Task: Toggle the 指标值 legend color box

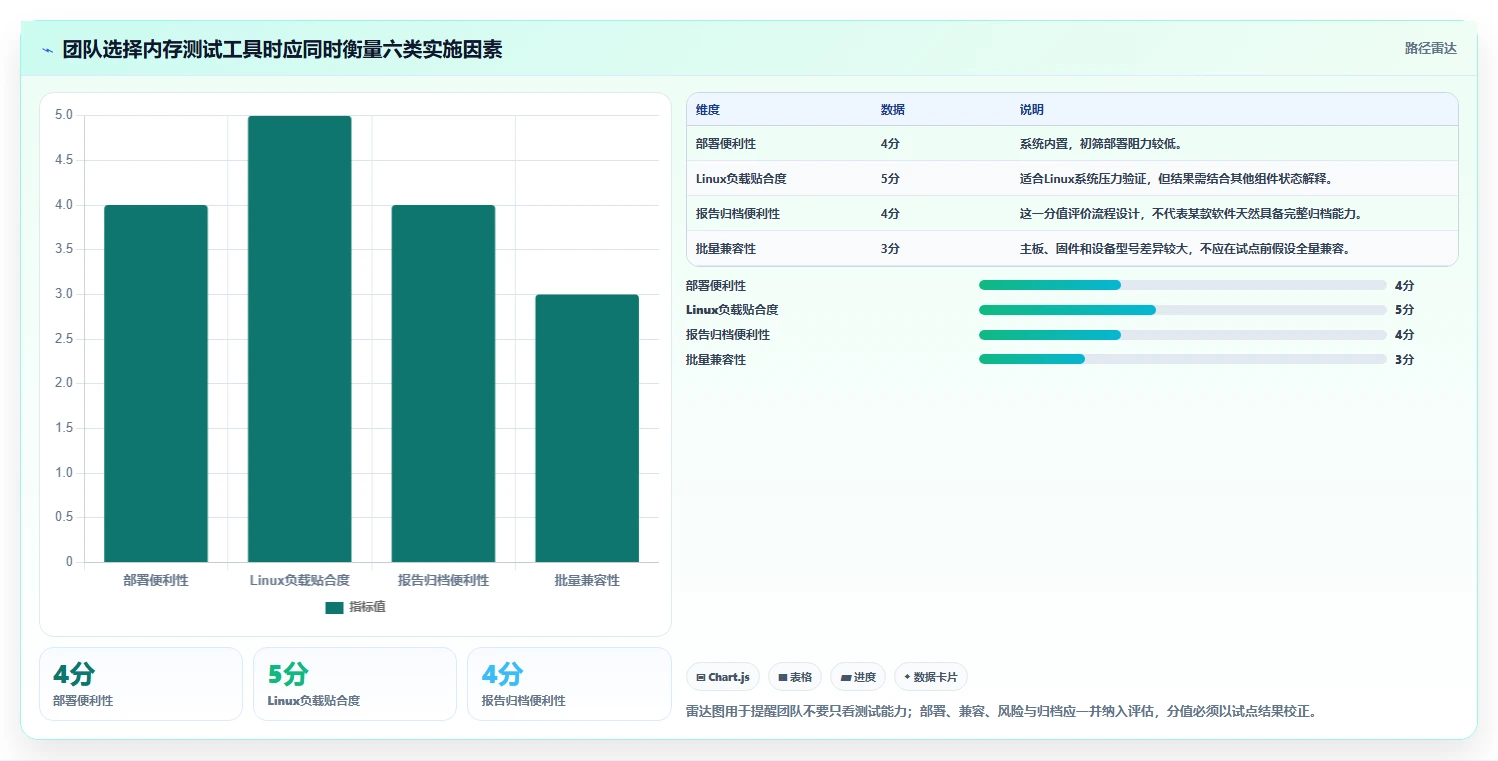Action: (x=334, y=608)
